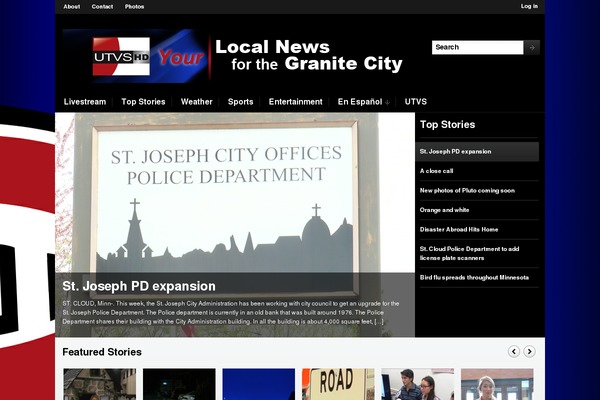Open the story A close call
Image resolution: width=600 pixels, height=400 pixels.
(x=436, y=171)
